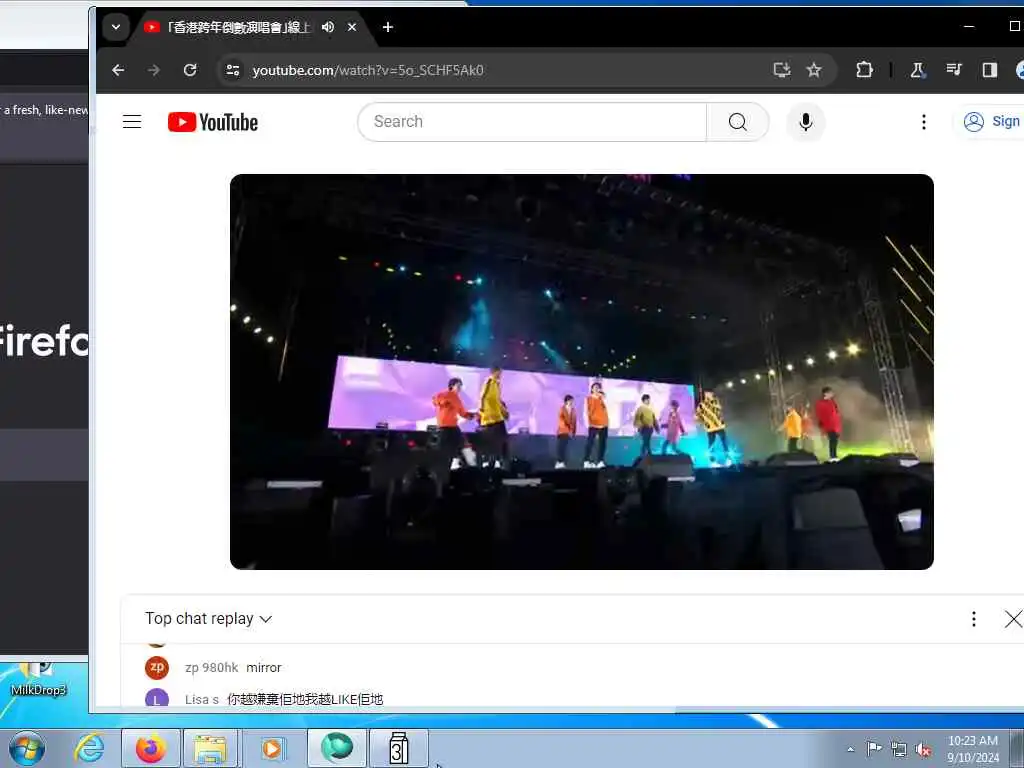This screenshot has width=1024, height=768.
Task: Open the Windows Start menu
Action: [27, 748]
